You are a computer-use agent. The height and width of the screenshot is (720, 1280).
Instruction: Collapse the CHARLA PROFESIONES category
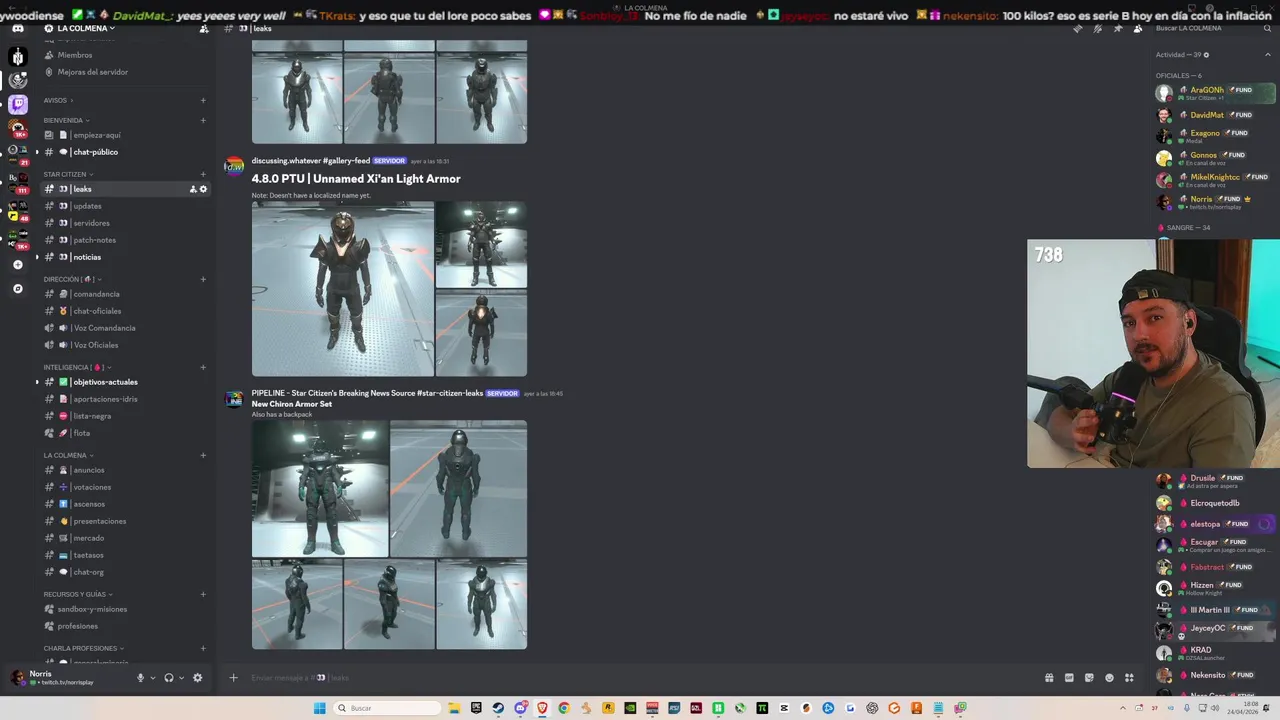(83, 648)
